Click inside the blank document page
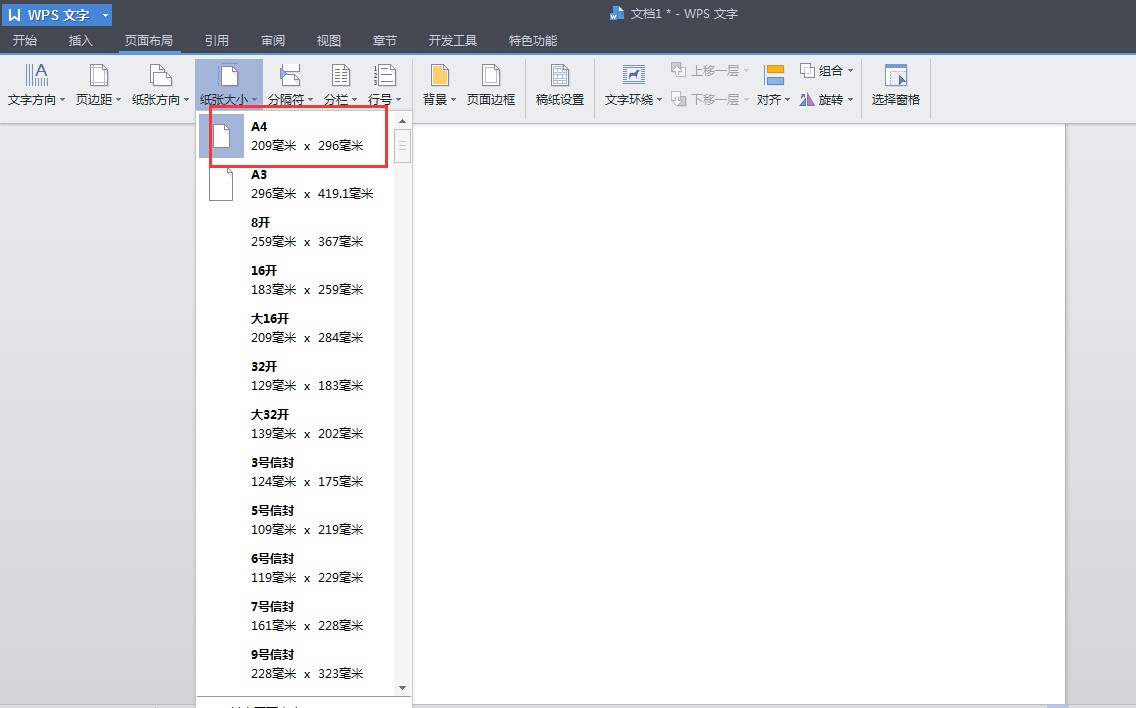The image size is (1136, 708). (739, 413)
